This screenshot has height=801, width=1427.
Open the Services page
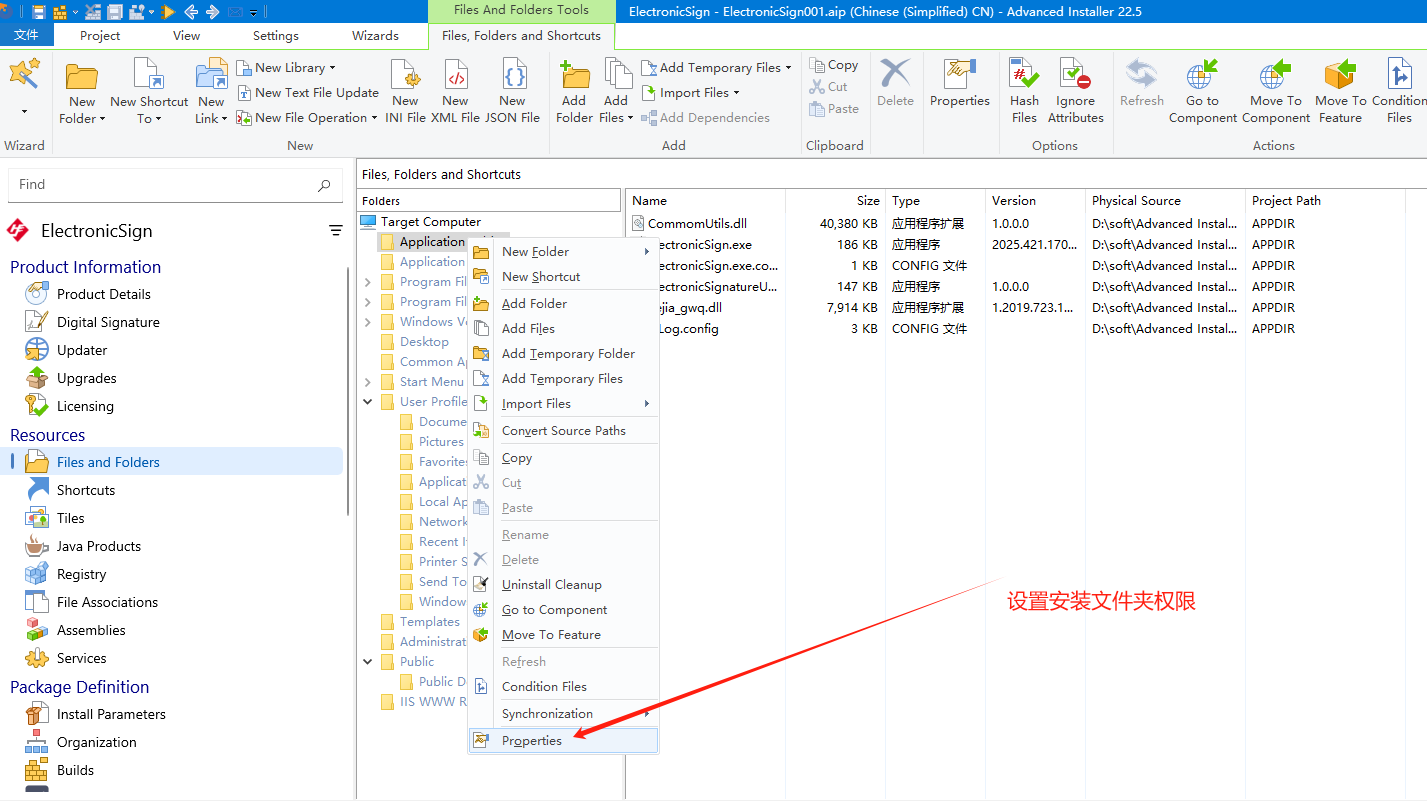click(80, 658)
